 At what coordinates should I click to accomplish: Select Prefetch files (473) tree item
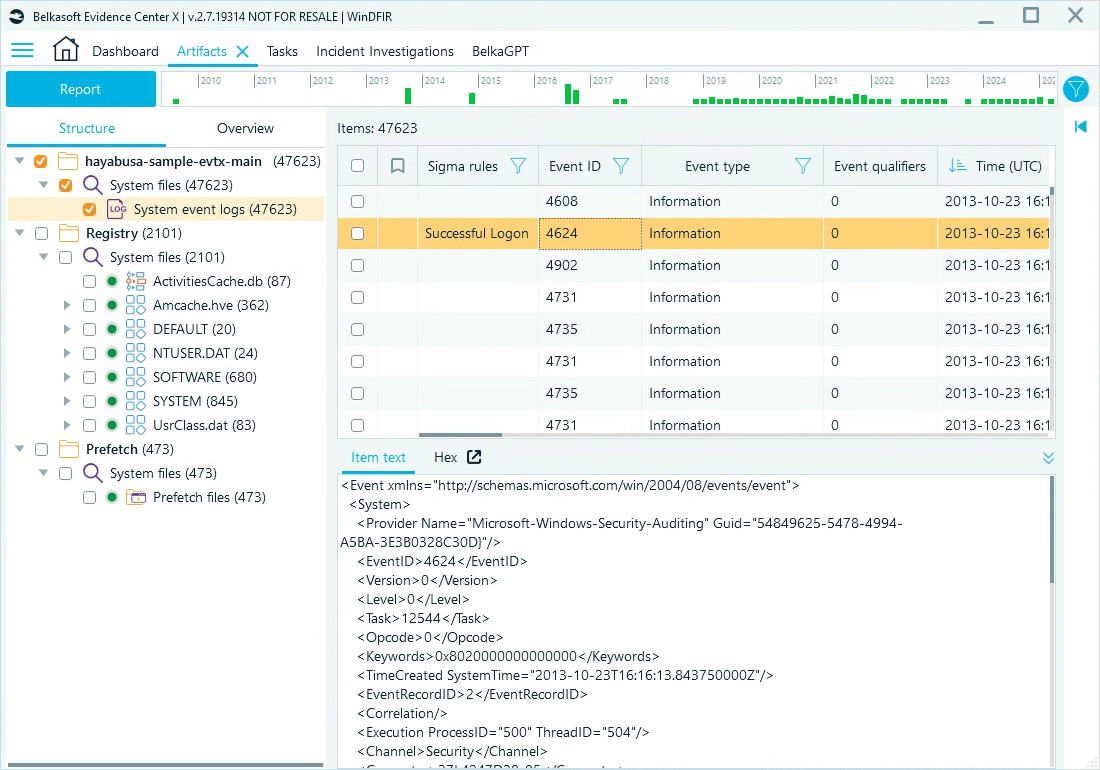click(x=209, y=497)
